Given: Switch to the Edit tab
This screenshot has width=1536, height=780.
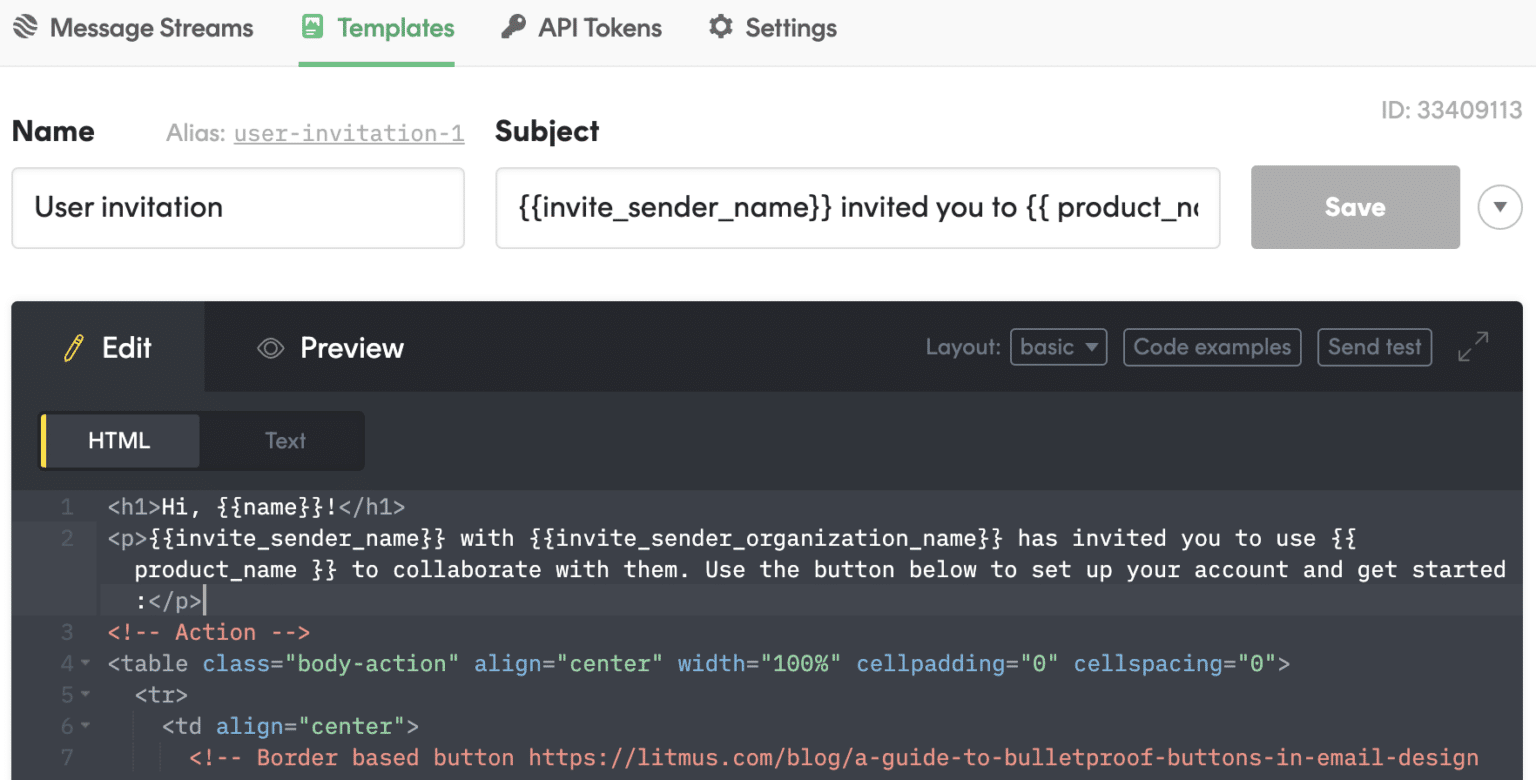Looking at the screenshot, I should coord(108,347).
